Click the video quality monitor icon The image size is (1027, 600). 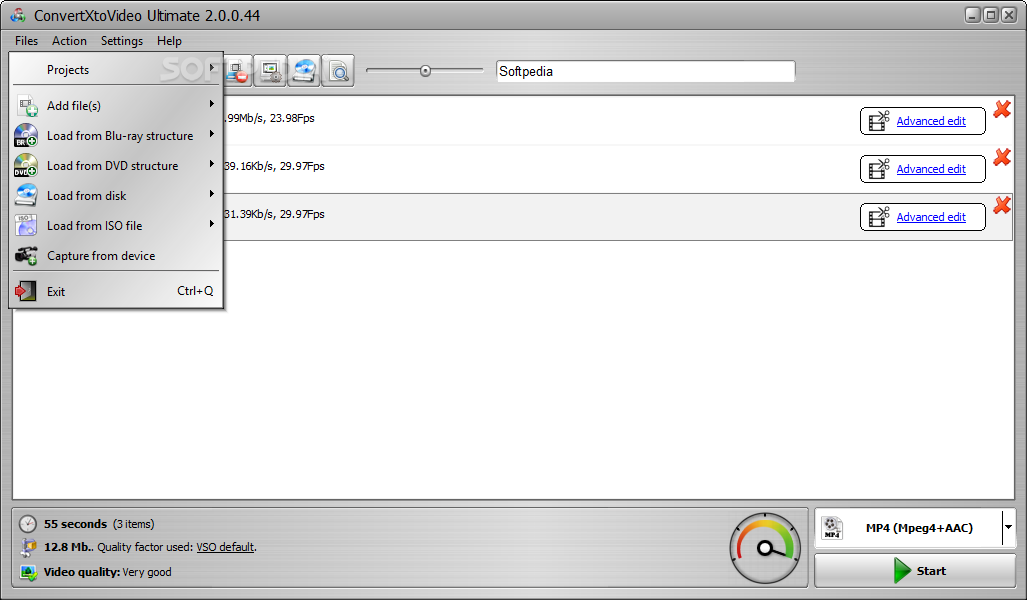[x=28, y=572]
